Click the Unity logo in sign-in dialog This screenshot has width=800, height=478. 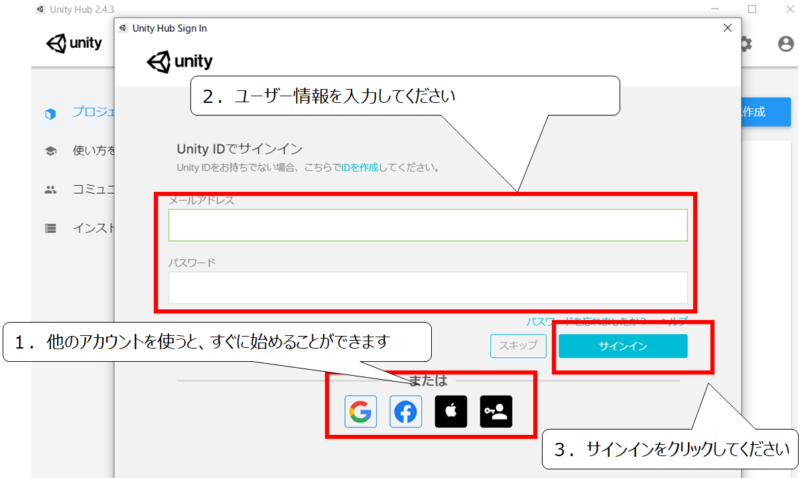pyautogui.click(x=180, y=62)
